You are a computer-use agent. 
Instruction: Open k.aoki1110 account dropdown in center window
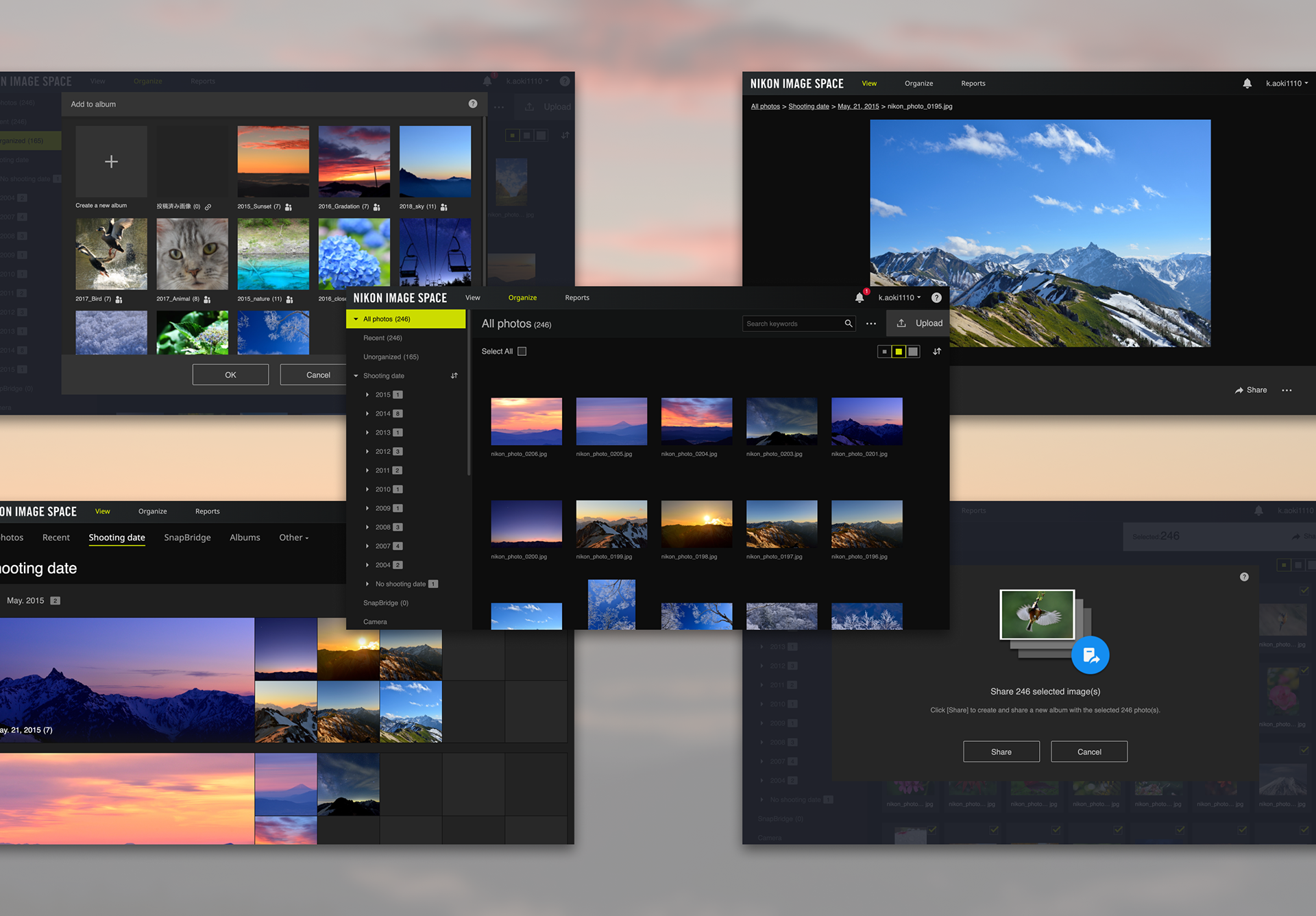(899, 298)
